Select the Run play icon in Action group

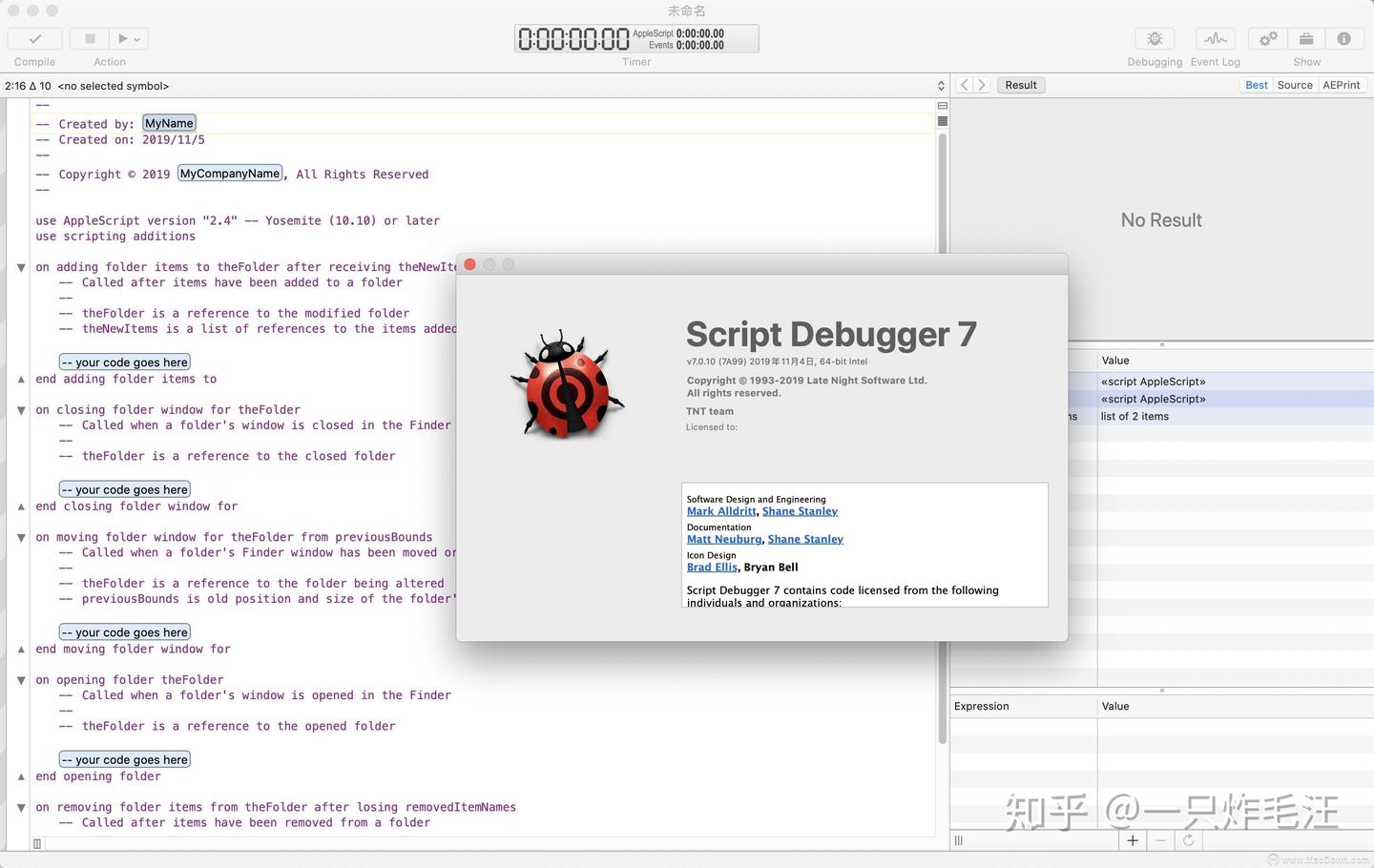click(121, 38)
